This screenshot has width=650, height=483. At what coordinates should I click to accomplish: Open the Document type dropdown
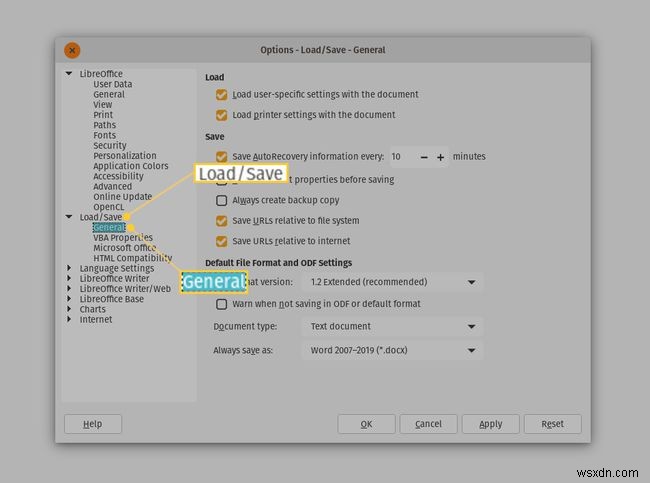point(393,326)
